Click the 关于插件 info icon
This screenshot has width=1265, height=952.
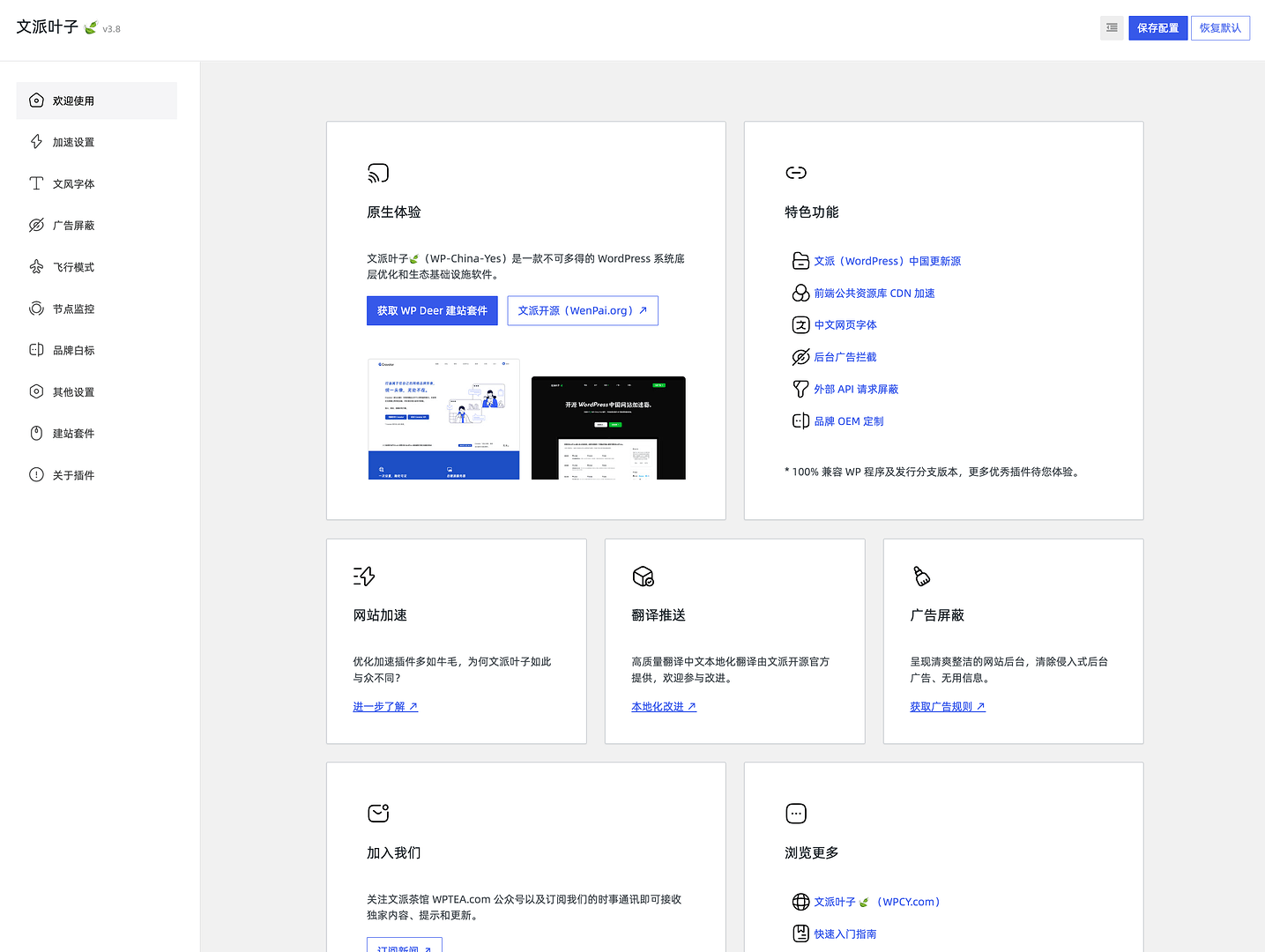point(36,475)
